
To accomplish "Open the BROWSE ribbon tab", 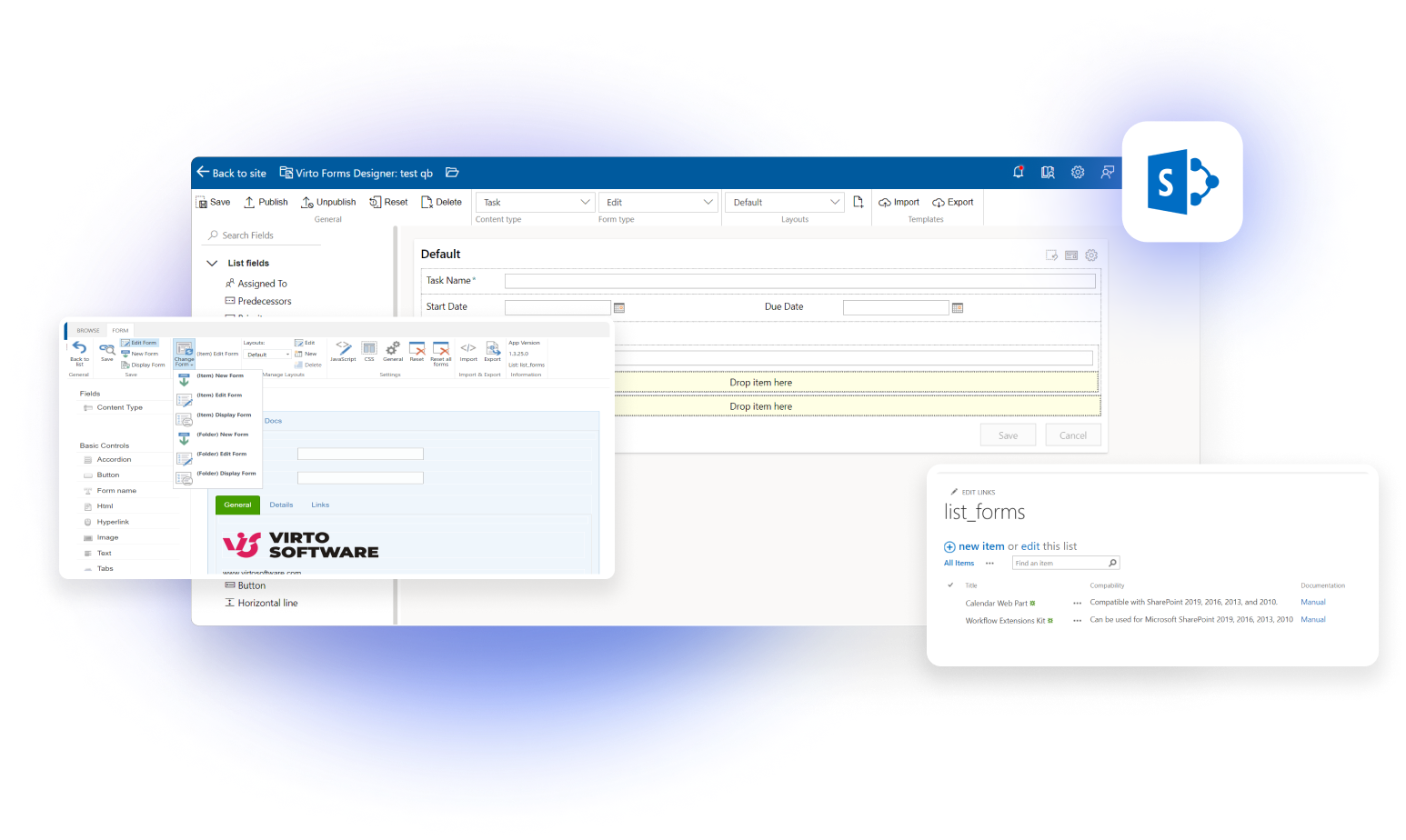I will pyautogui.click(x=88, y=330).
